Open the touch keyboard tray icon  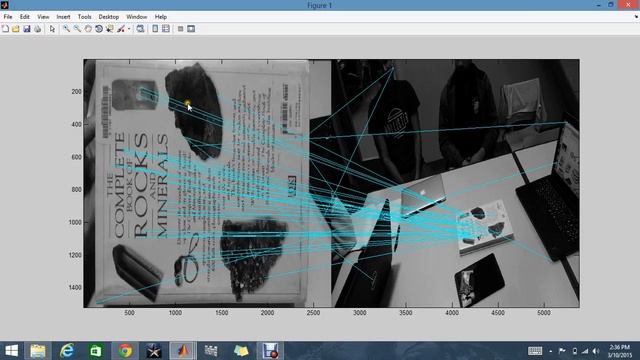(x=535, y=351)
